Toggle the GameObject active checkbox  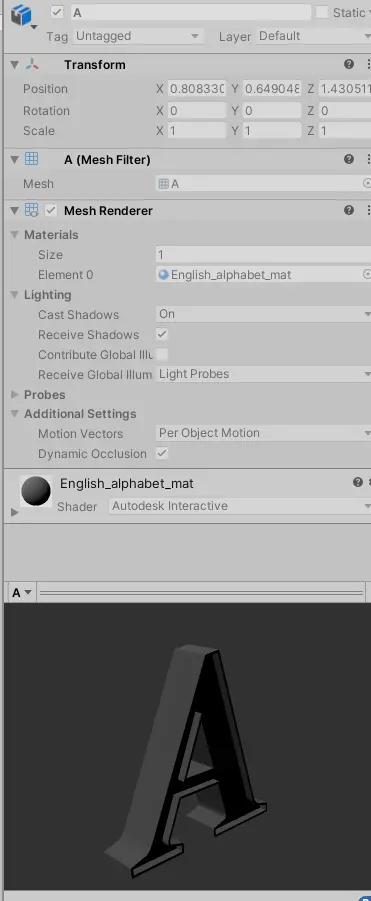pyautogui.click(x=57, y=12)
